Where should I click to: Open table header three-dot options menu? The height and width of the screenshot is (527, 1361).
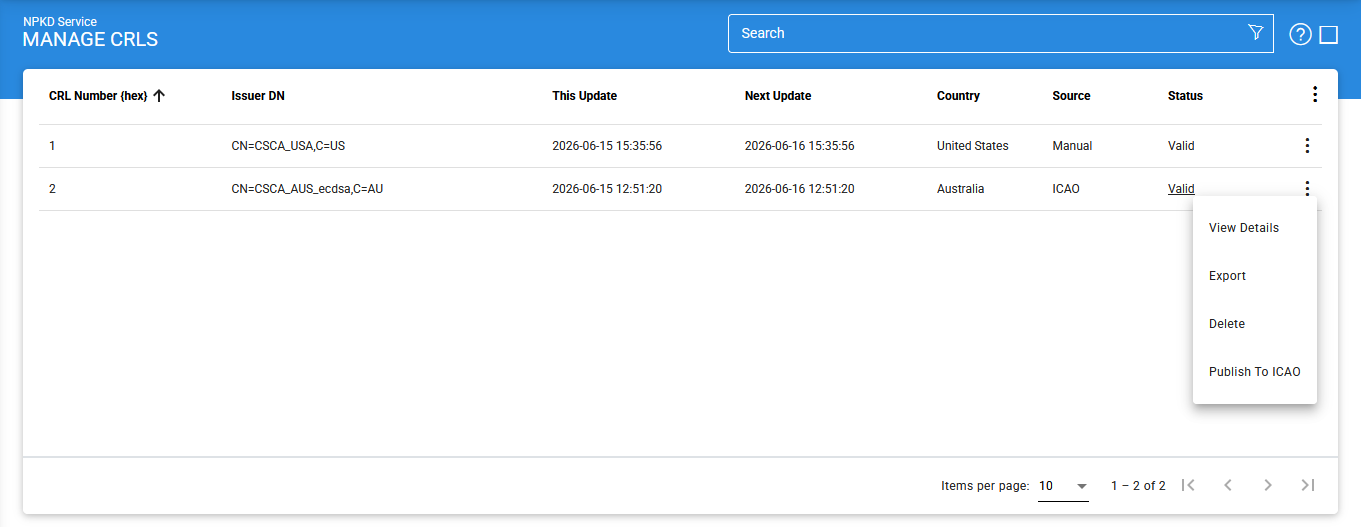tap(1314, 95)
